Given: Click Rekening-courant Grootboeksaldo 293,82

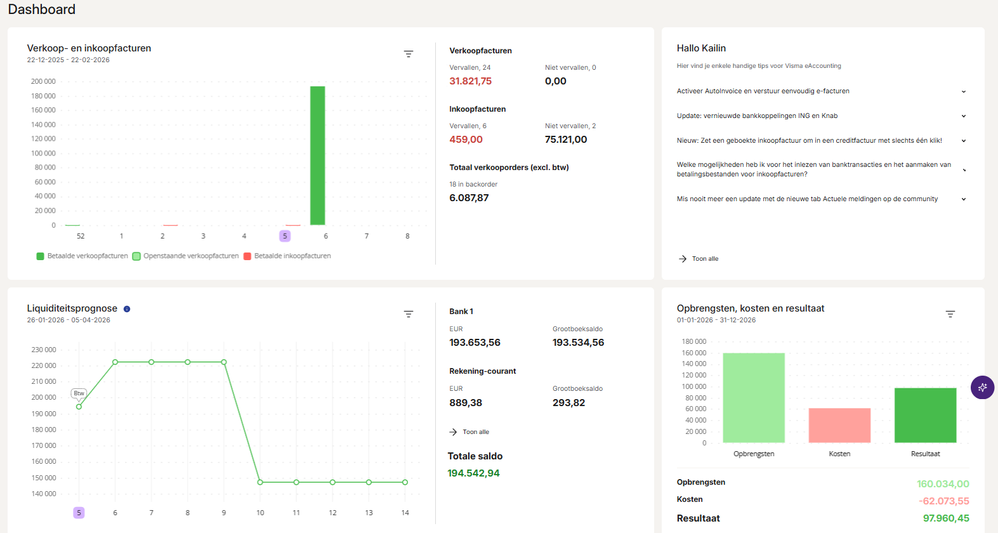Looking at the screenshot, I should click(x=568, y=402).
